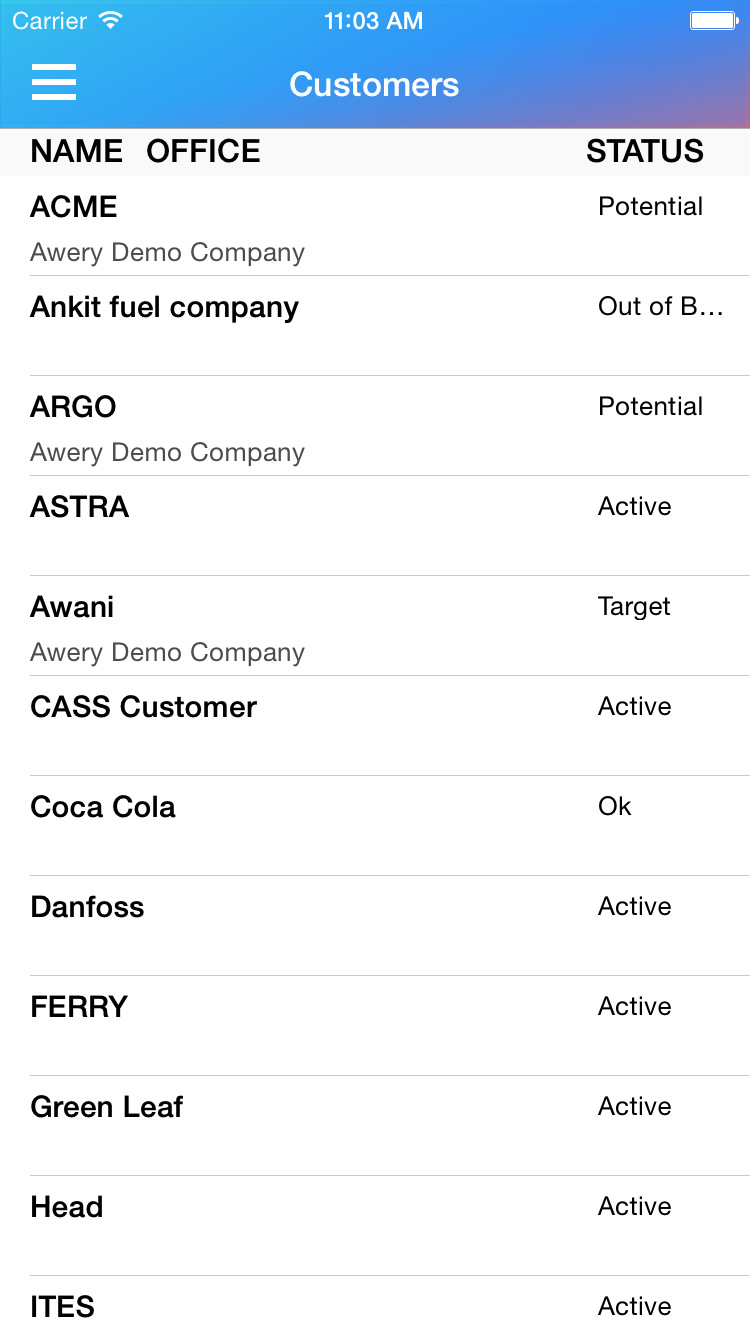Choose the ASTRA customer

point(375,526)
